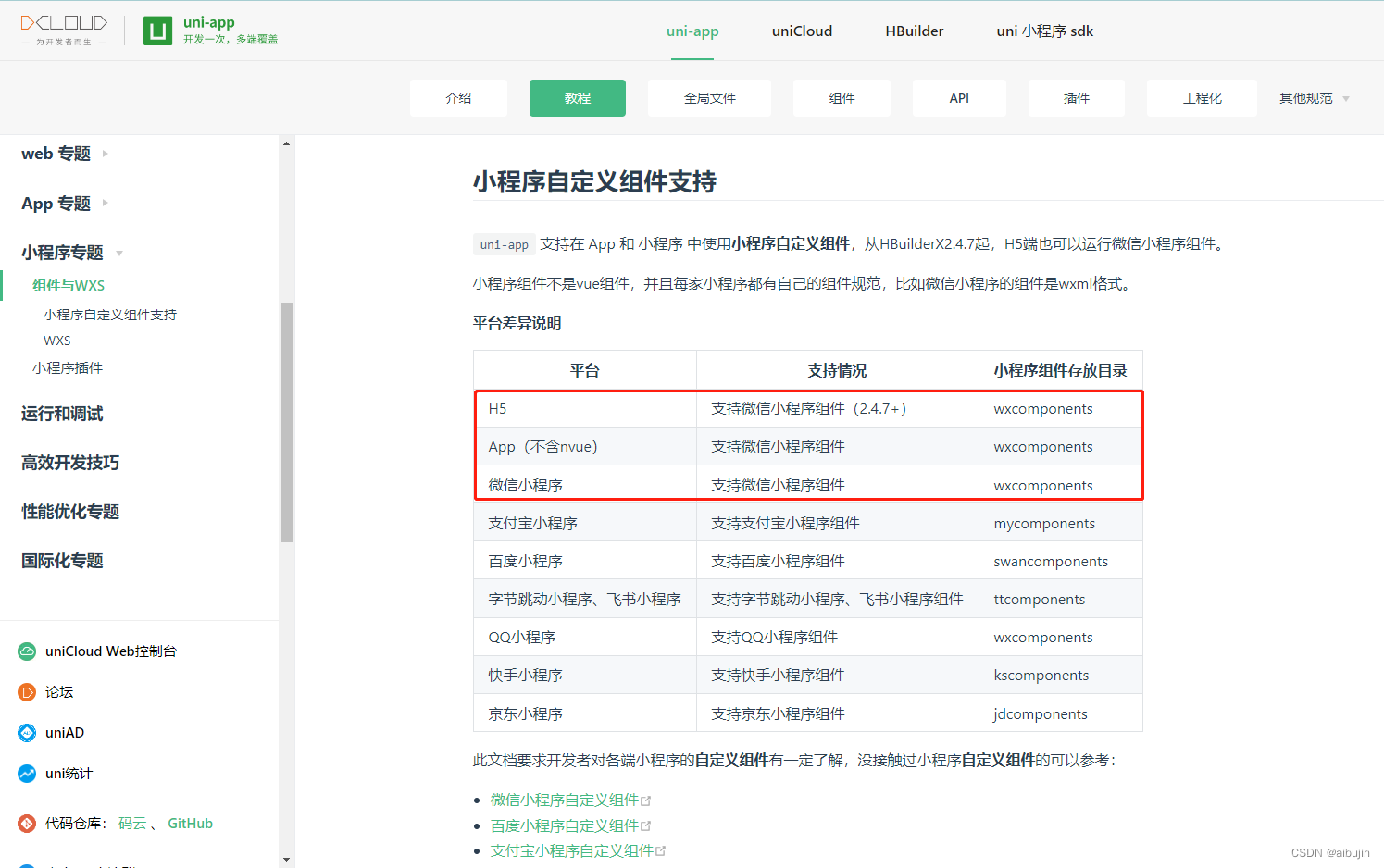This screenshot has width=1384, height=868.
Task: Expand the web 专题 section arrow
Action: pos(105,154)
